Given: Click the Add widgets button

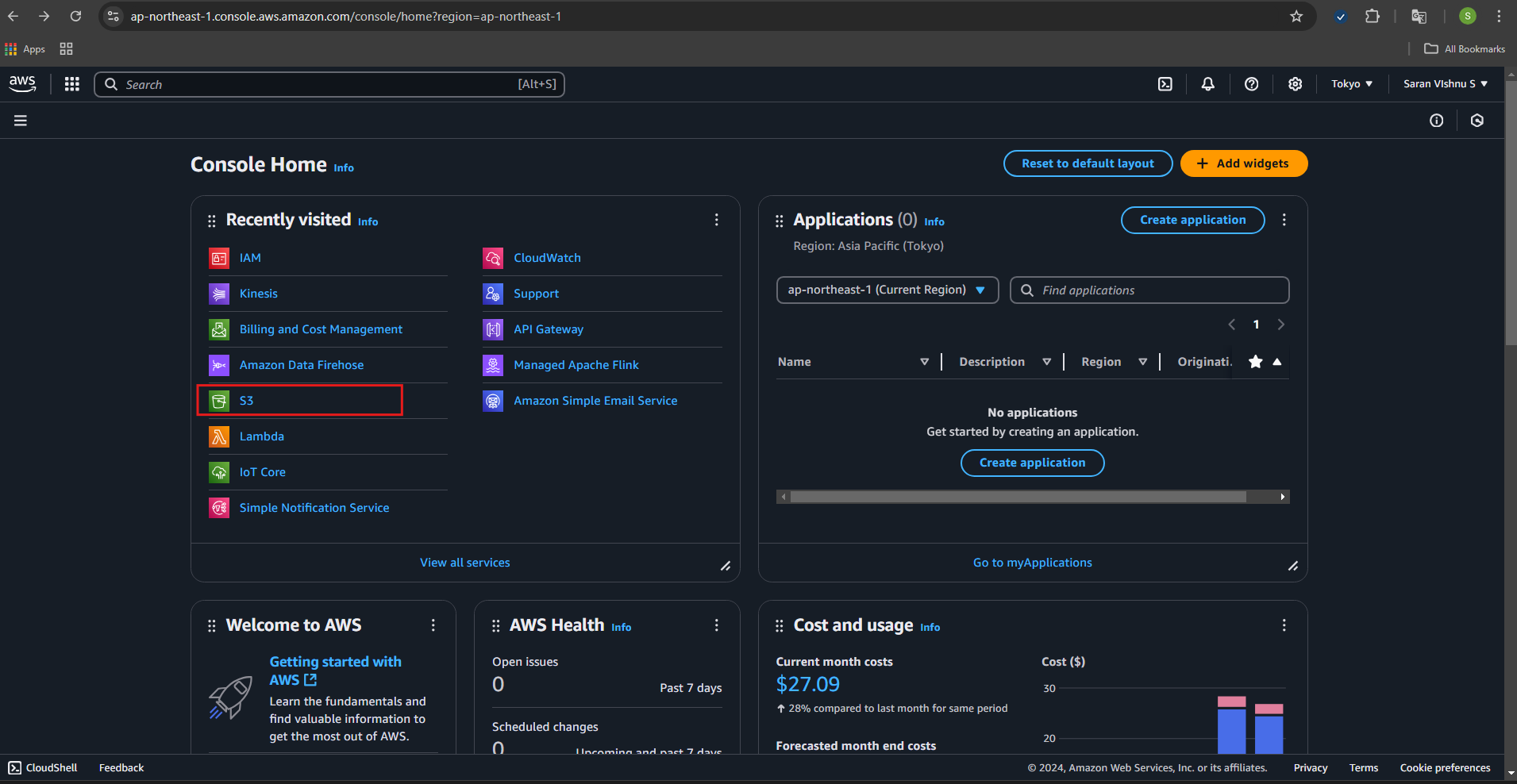Looking at the screenshot, I should 1243,163.
